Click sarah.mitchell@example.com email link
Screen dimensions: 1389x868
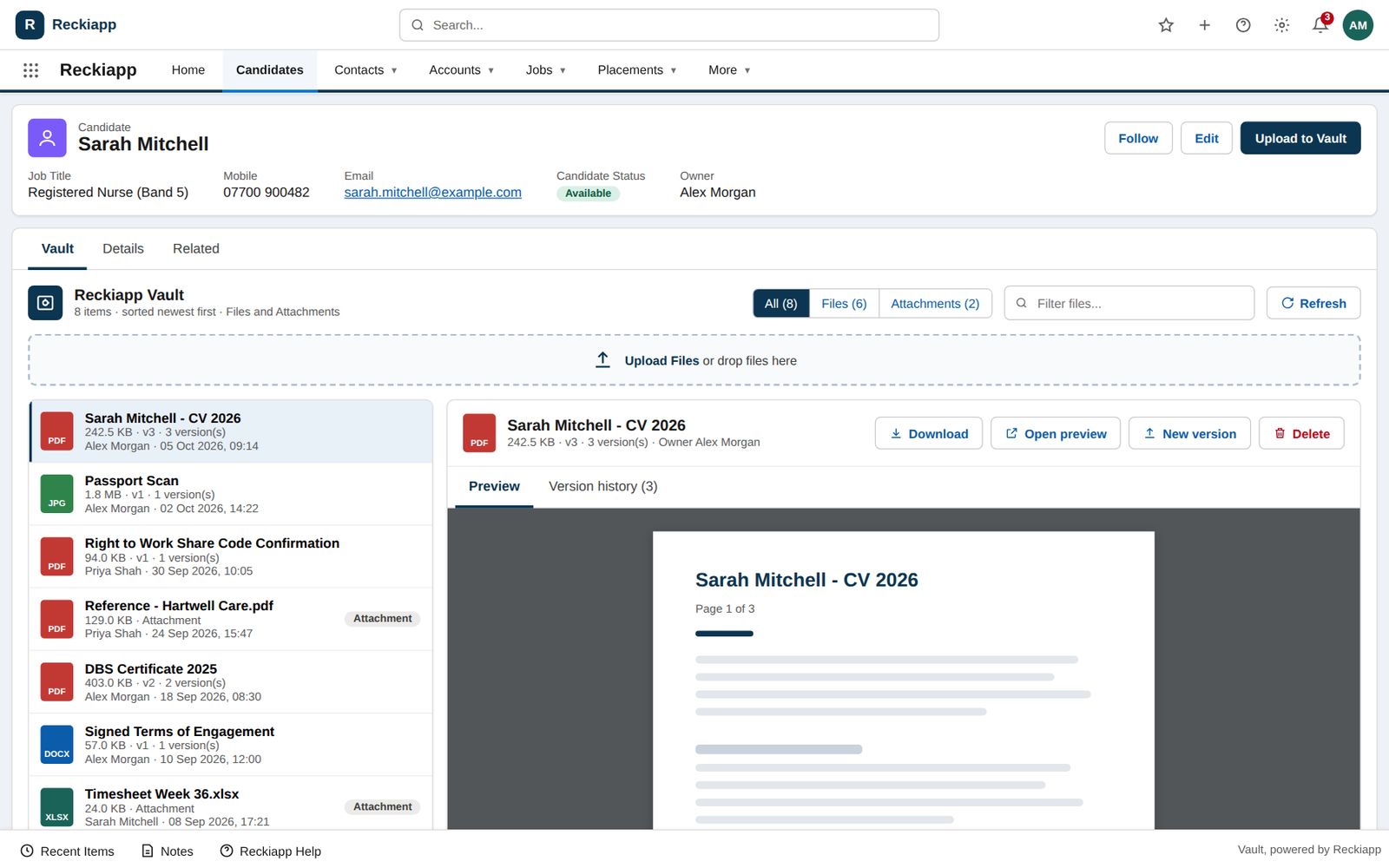coord(433,193)
